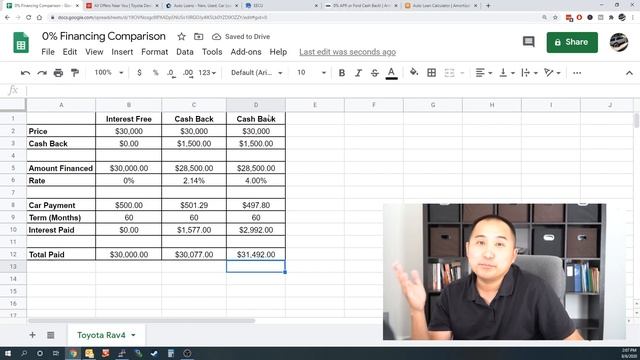Click the Windows Start button

point(7,353)
